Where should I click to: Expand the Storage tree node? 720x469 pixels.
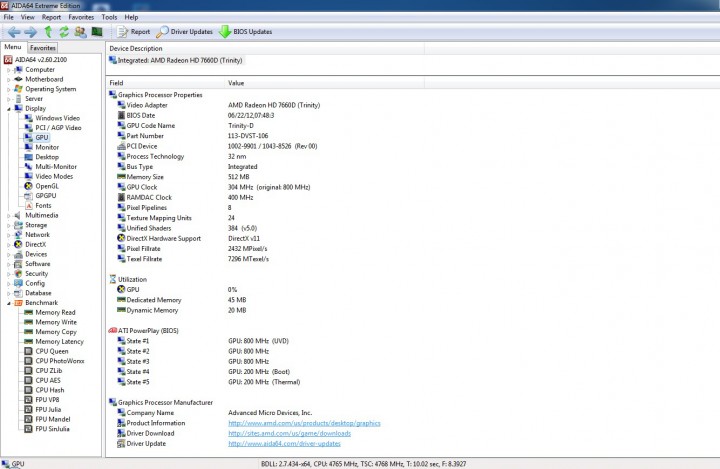coord(8,225)
